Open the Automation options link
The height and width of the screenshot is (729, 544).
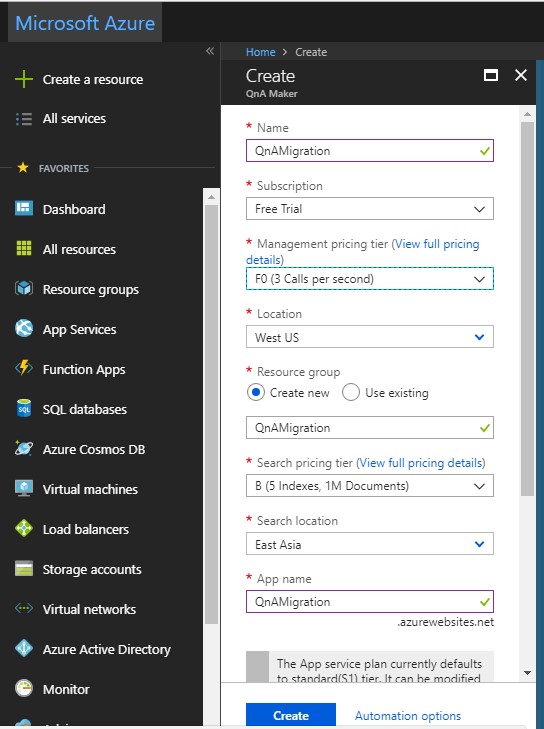tap(408, 716)
